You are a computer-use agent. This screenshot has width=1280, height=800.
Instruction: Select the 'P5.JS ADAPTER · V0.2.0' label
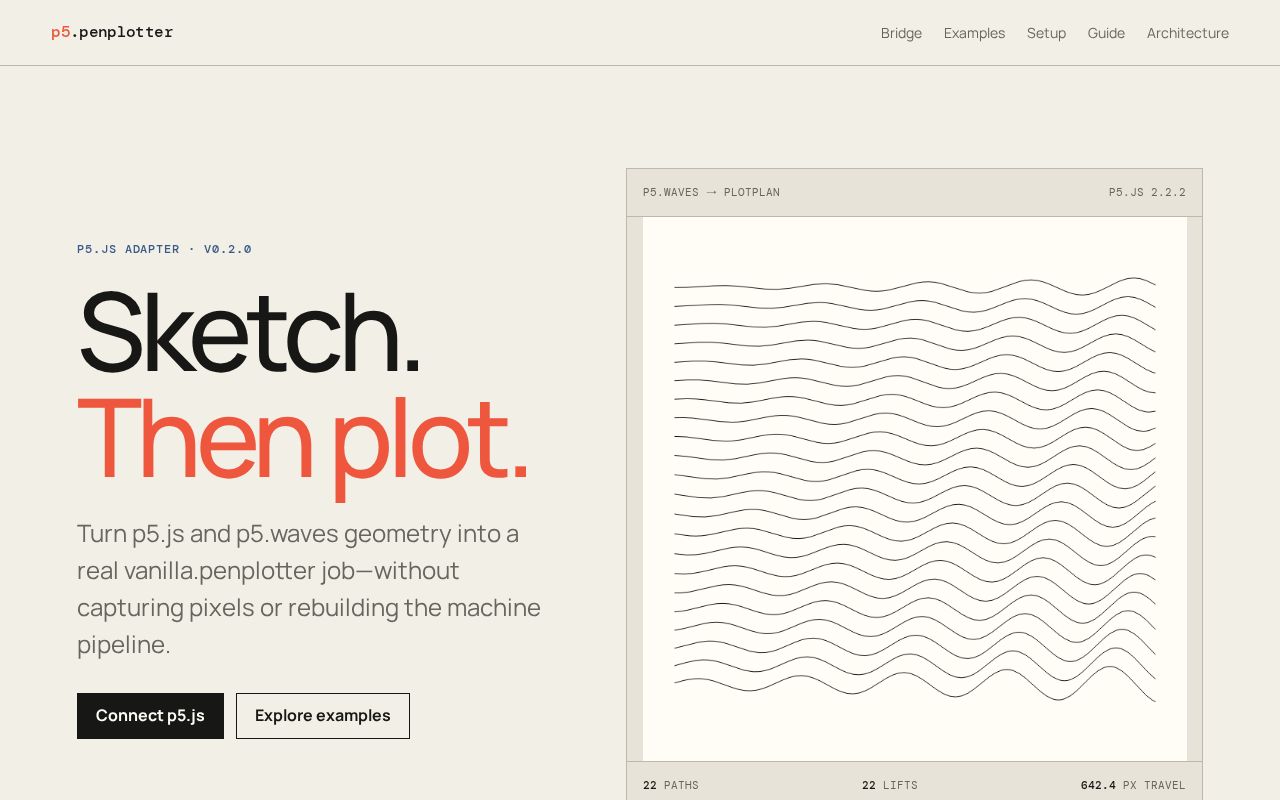coord(164,249)
